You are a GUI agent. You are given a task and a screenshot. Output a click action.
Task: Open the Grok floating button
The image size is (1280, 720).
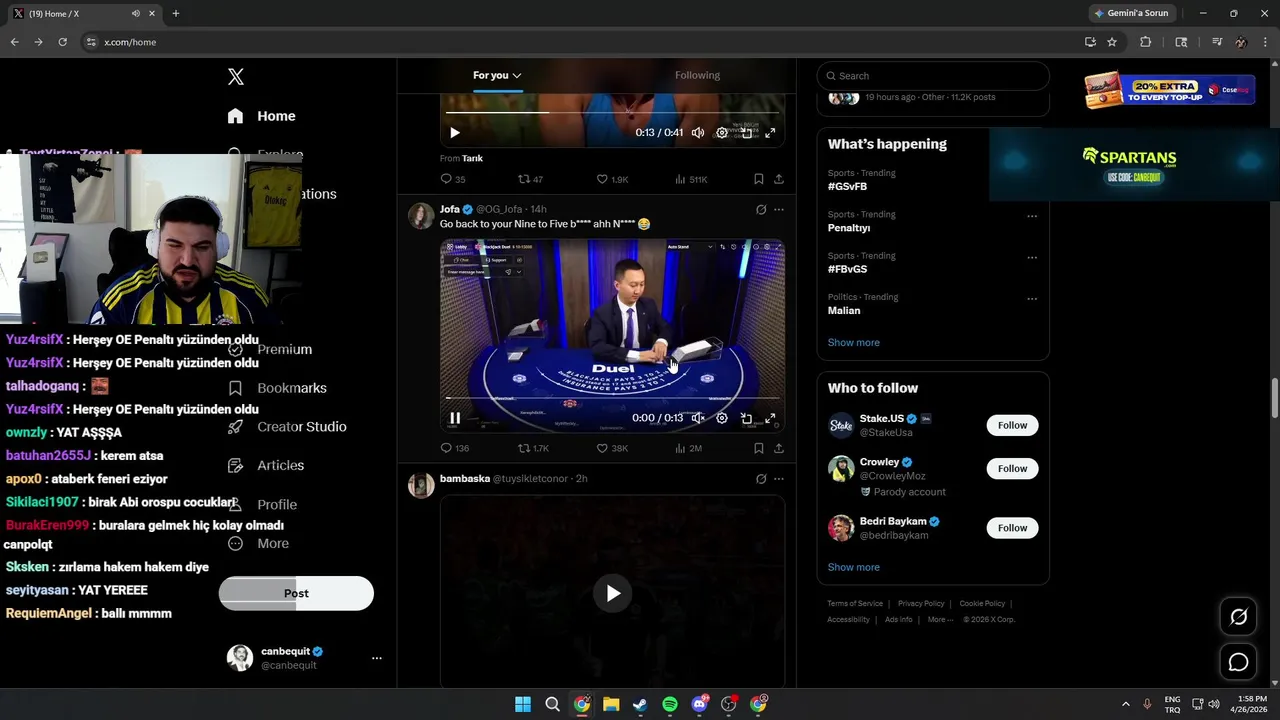click(1238, 617)
